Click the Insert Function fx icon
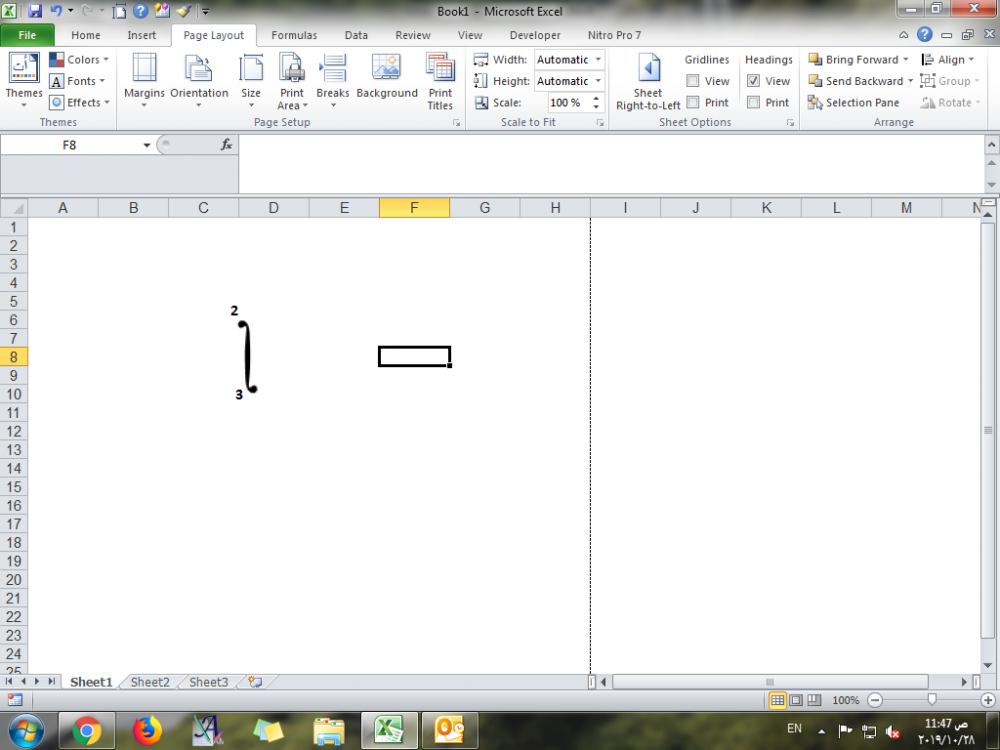This screenshot has height=750, width=1000. pos(226,145)
